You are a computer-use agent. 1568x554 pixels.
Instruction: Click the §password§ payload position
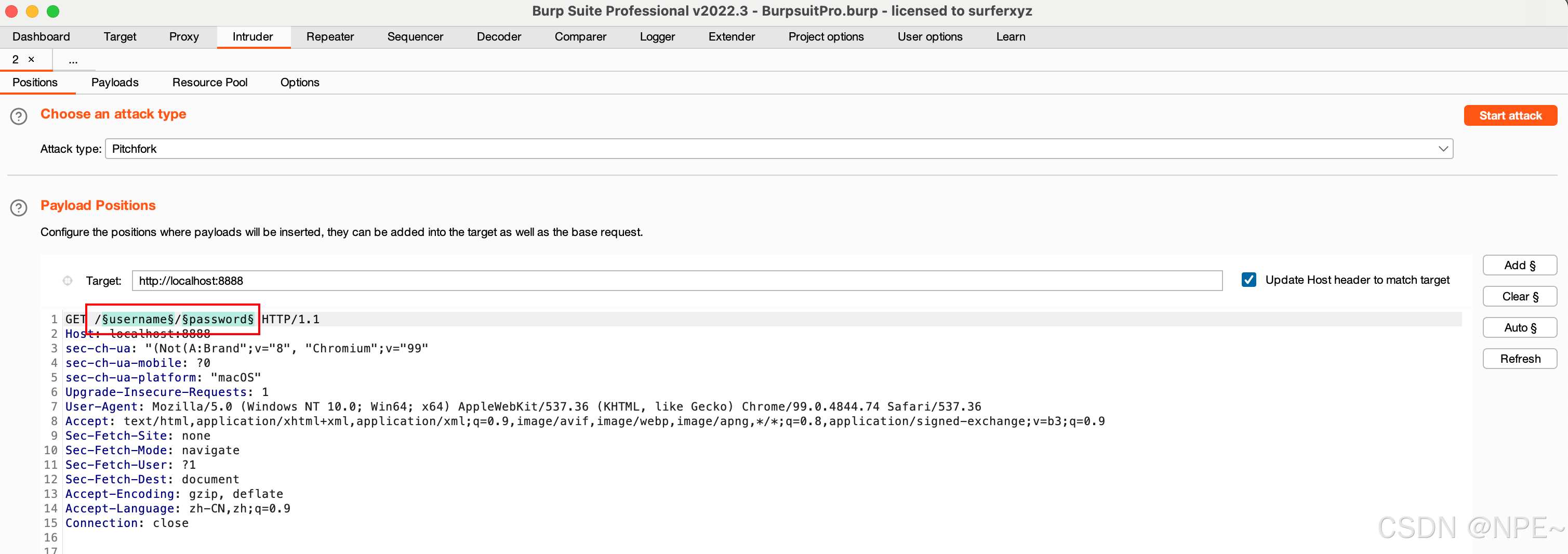pyautogui.click(x=218, y=319)
